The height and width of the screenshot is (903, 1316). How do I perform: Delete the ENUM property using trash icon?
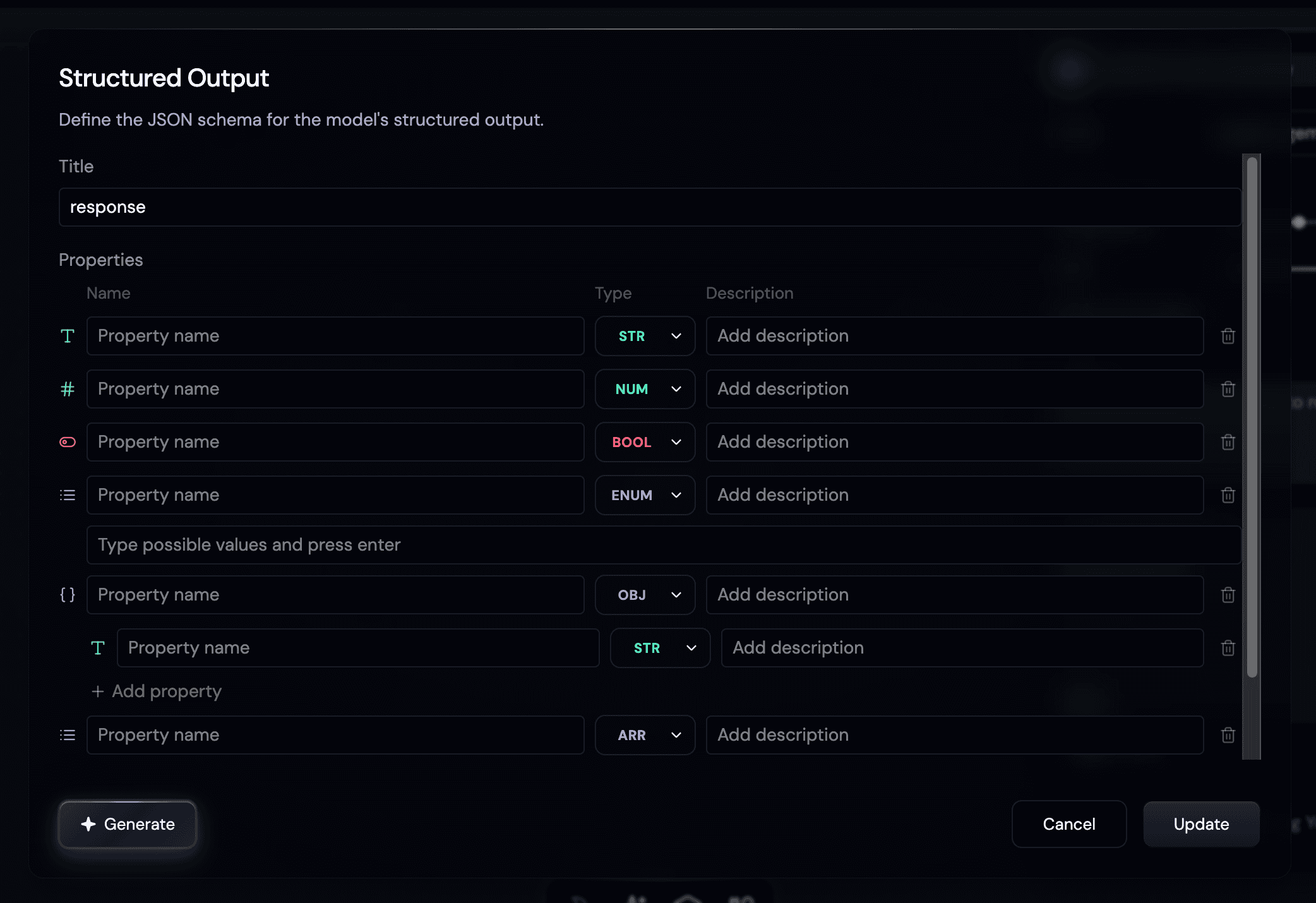coord(1228,495)
